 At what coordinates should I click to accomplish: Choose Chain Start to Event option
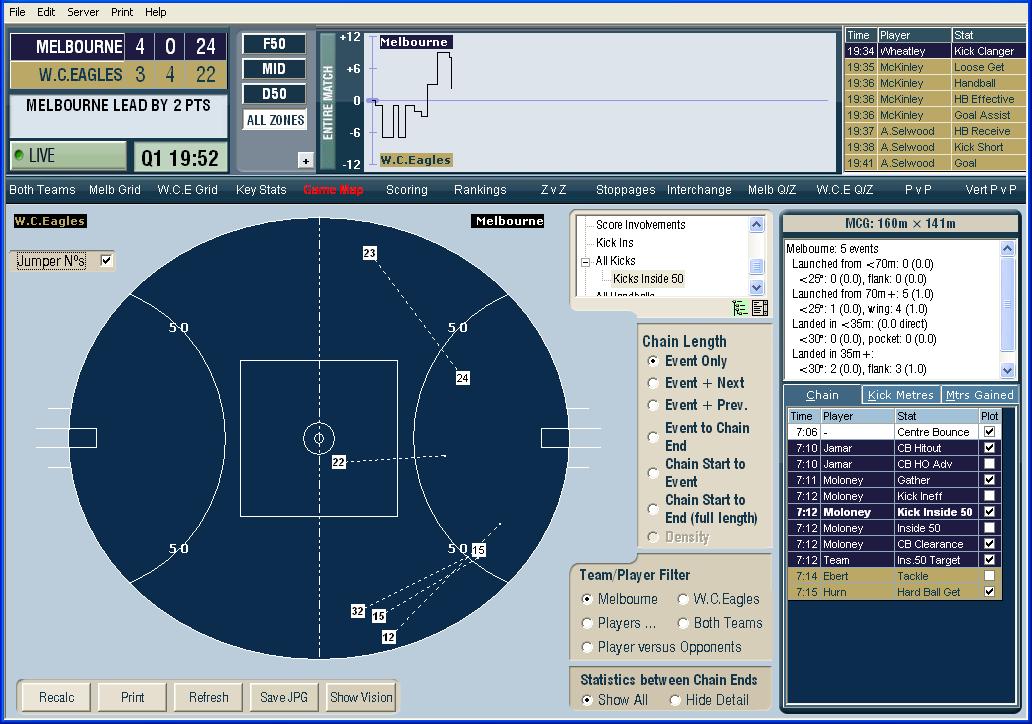(653, 473)
